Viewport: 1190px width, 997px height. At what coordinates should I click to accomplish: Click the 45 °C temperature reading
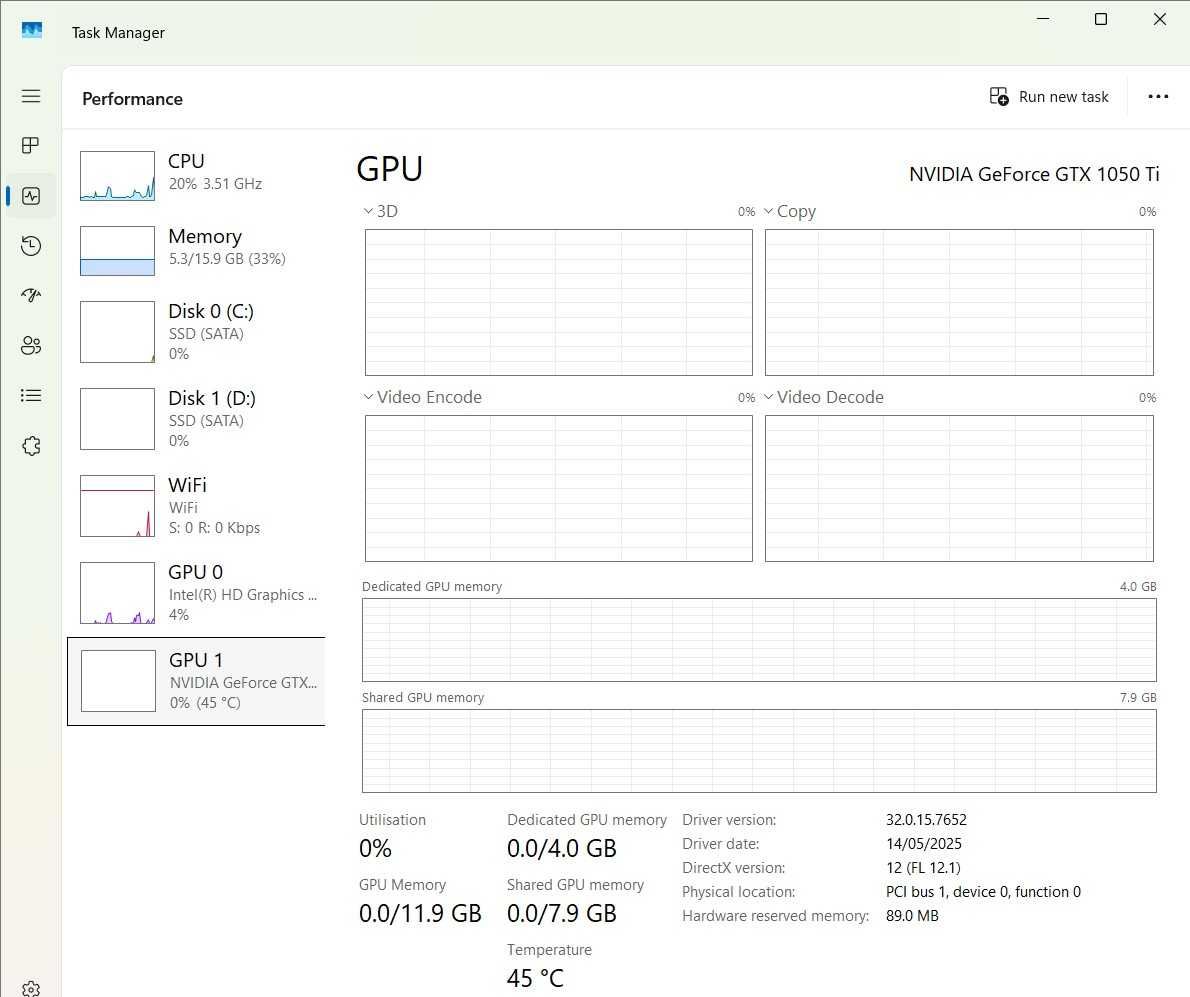tap(535, 978)
